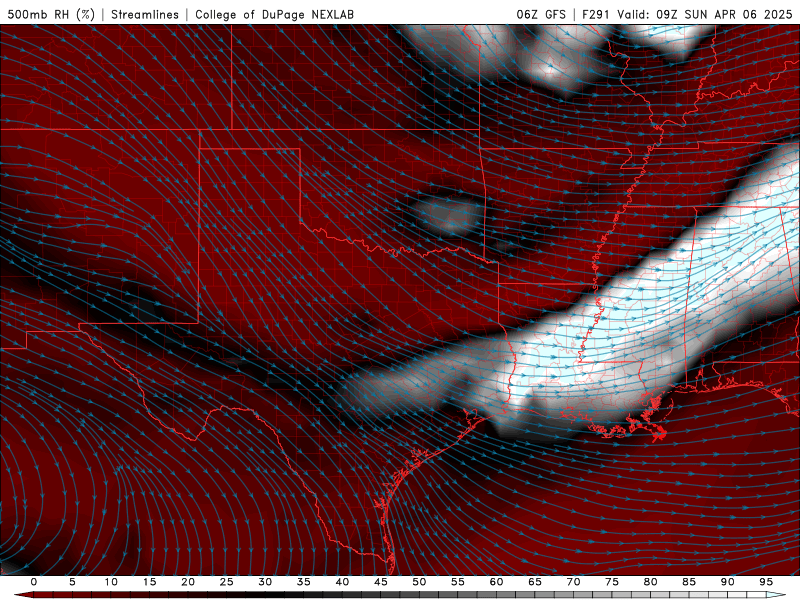The height and width of the screenshot is (600, 800).
Task: Click the '500mb RH (%)' title text
Action: pos(51,14)
